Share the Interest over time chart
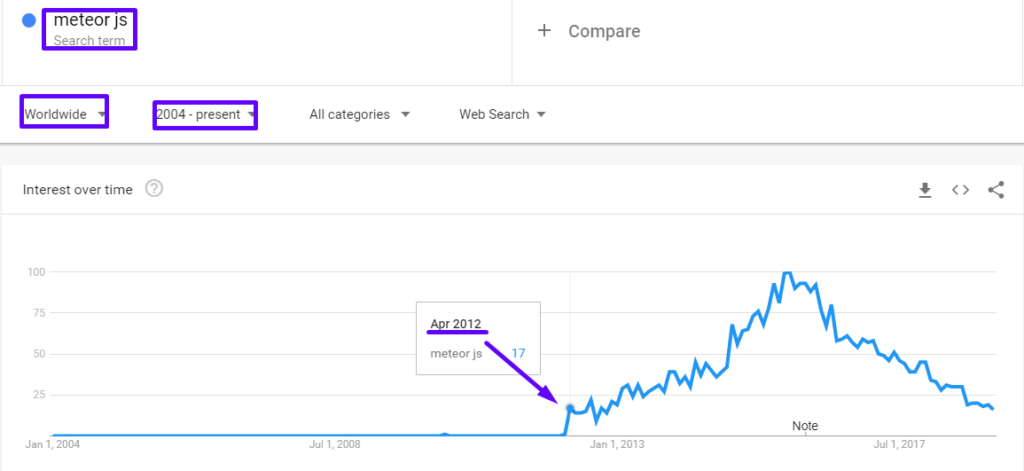Image resolution: width=1024 pixels, height=471 pixels. (995, 190)
